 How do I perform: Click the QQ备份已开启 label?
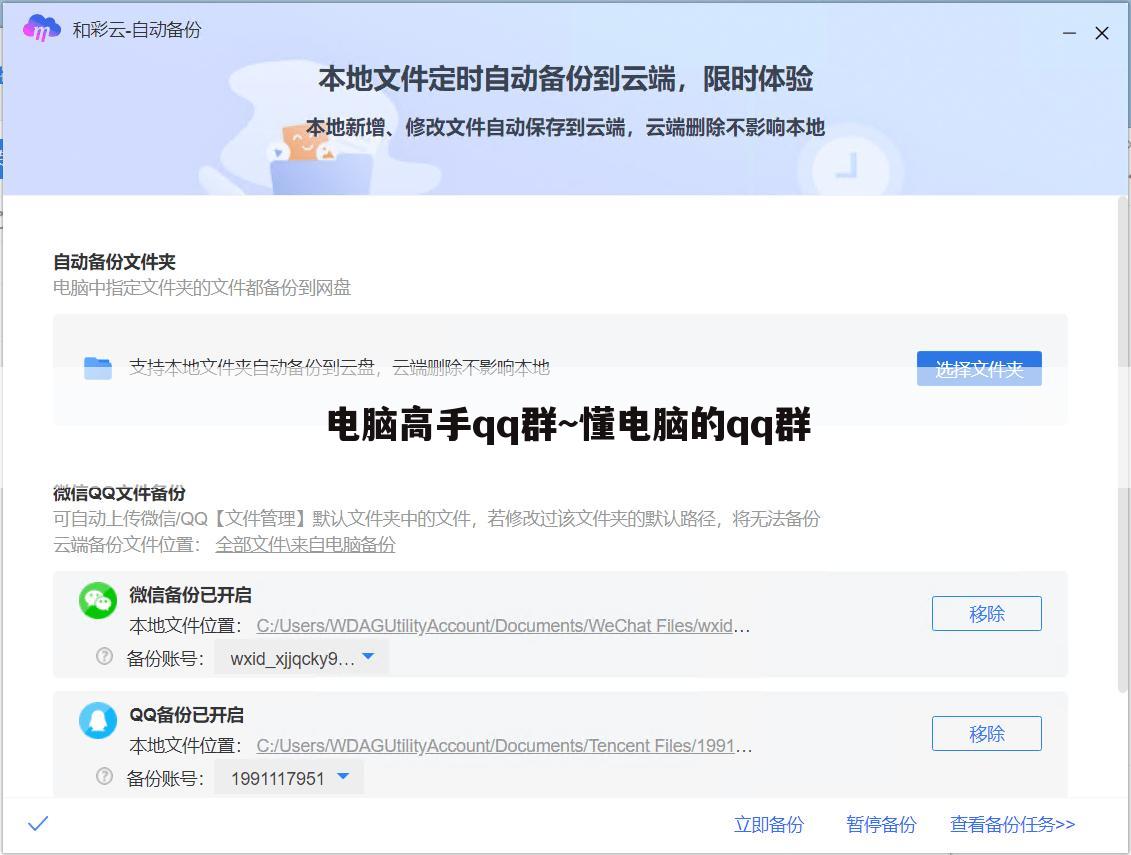coord(186,714)
